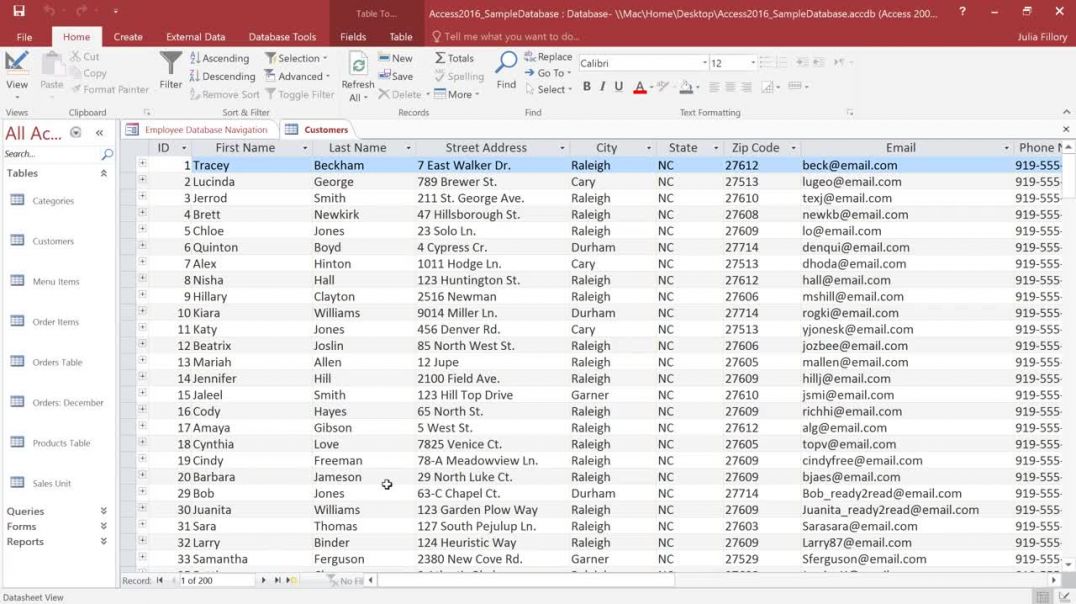The width and height of the screenshot is (1076, 604).
Task: Go to first record arrow
Action: [x=160, y=580]
